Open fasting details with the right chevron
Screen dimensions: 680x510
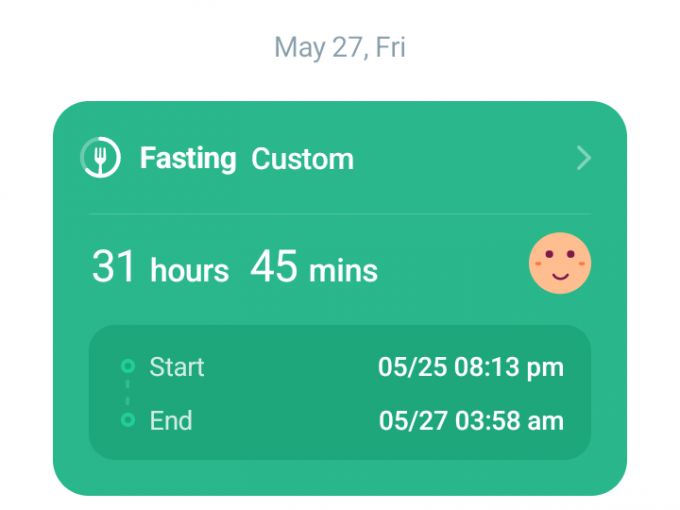click(x=584, y=158)
